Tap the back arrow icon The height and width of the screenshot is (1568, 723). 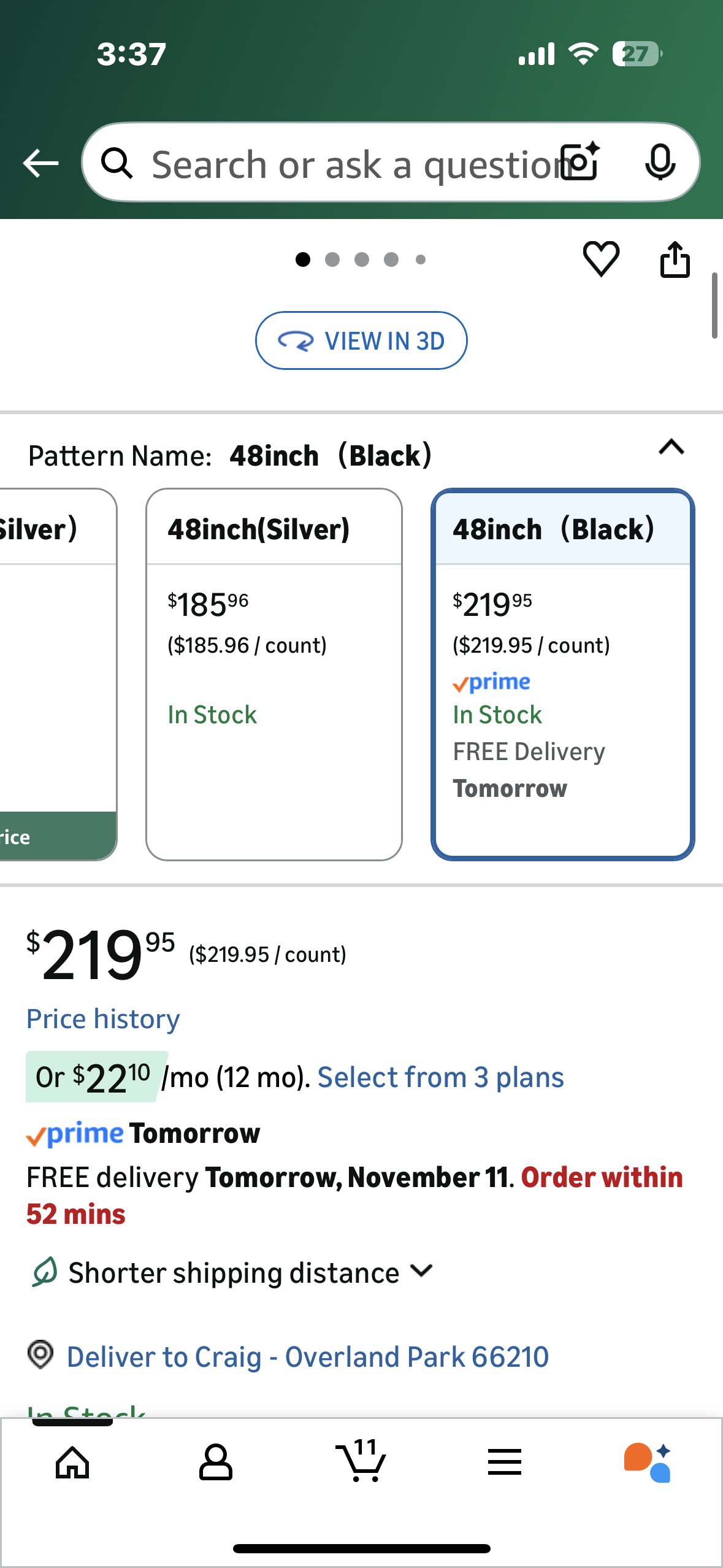click(x=40, y=163)
